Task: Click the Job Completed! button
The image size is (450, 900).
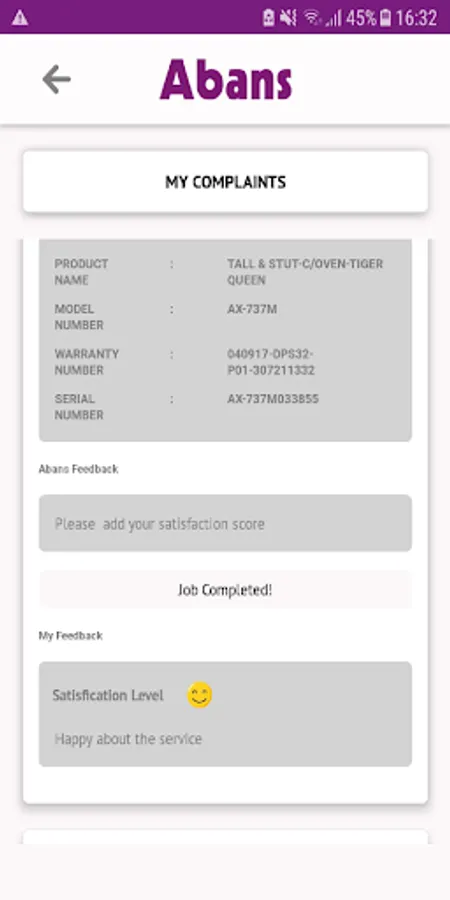Action: pos(225,589)
